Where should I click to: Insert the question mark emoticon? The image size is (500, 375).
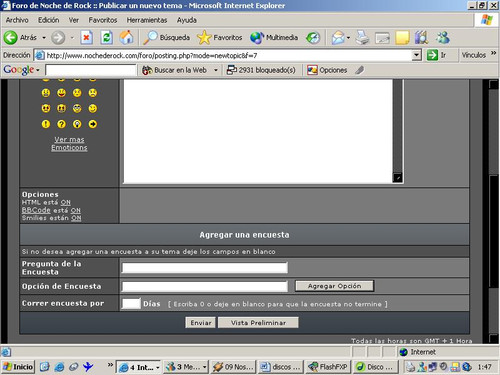tap(61, 124)
